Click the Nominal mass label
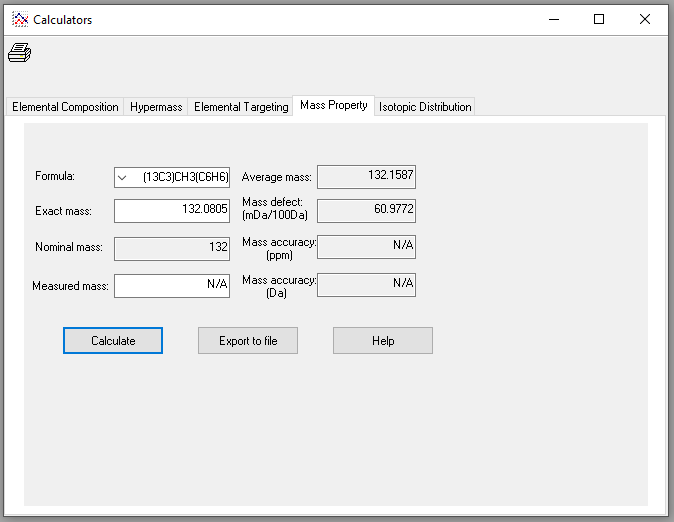674x522 pixels. (69, 247)
